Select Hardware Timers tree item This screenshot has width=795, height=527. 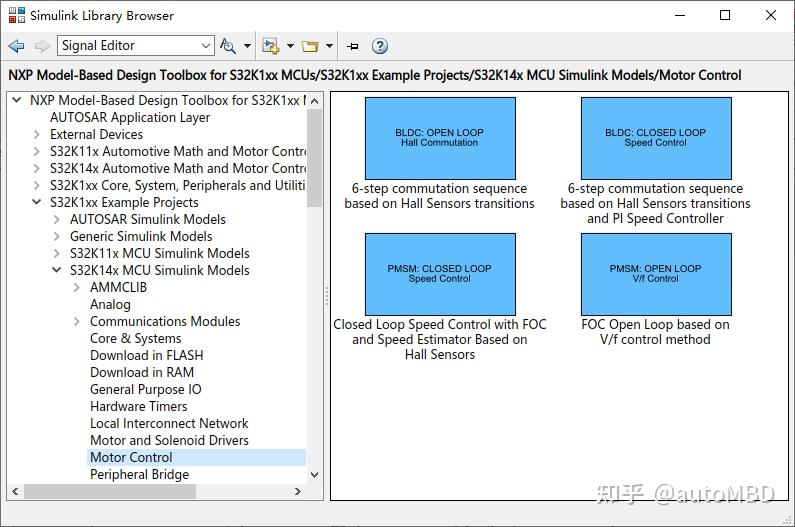(x=138, y=406)
